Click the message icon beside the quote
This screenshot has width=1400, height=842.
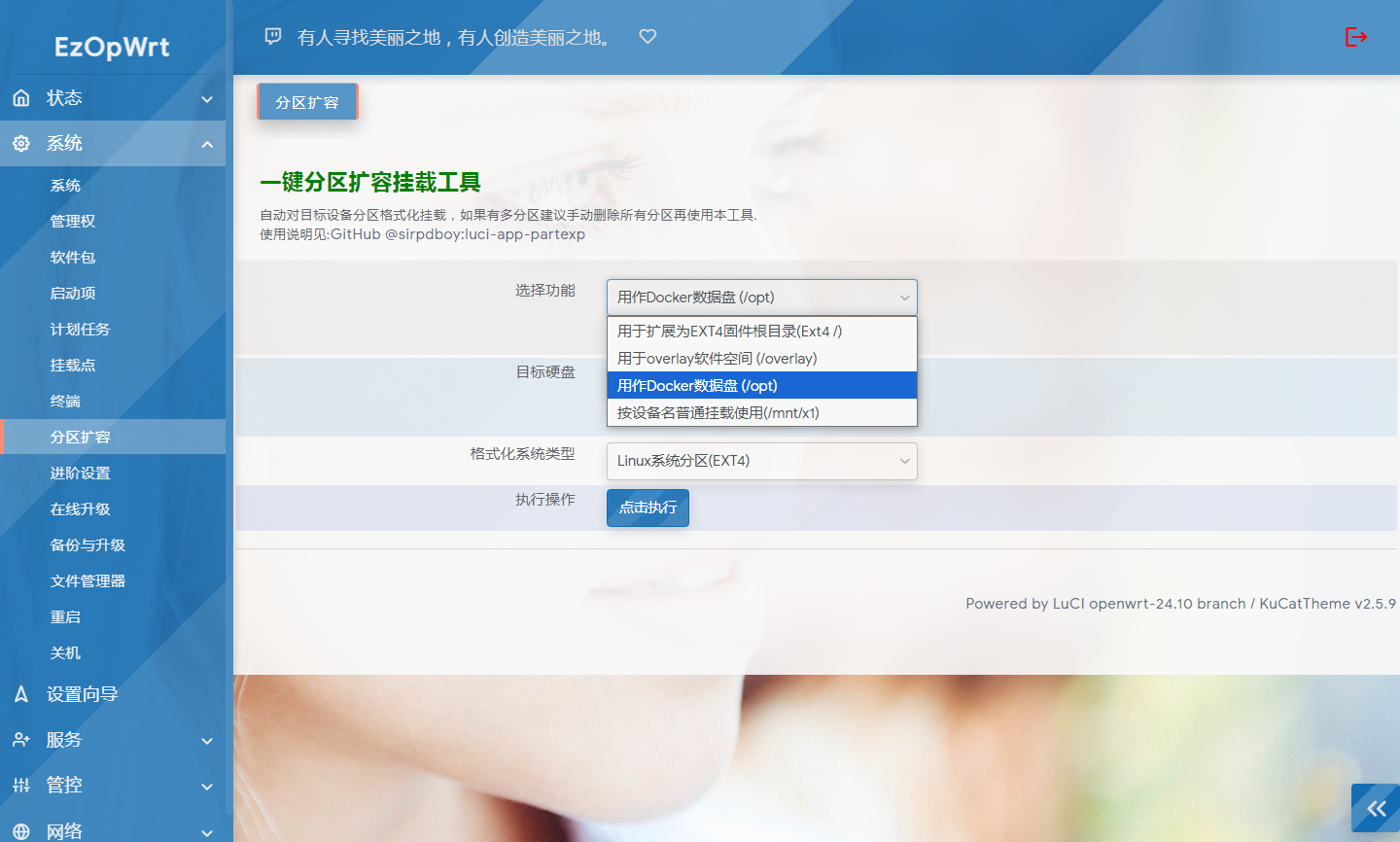tap(273, 37)
